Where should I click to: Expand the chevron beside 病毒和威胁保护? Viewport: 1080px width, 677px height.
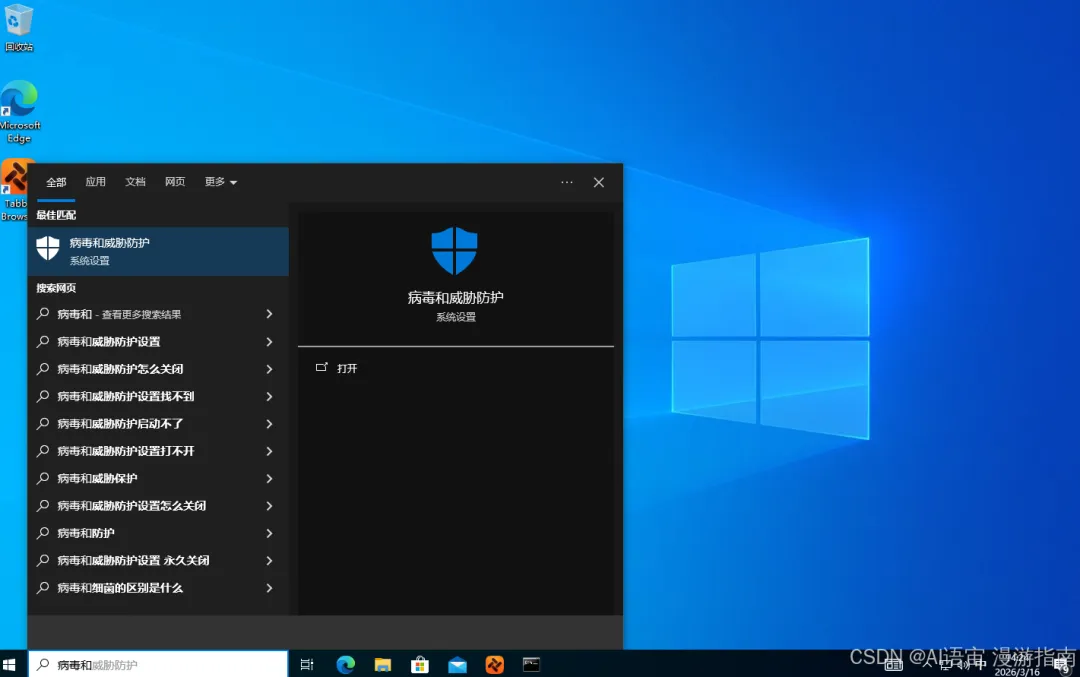pyautogui.click(x=269, y=479)
